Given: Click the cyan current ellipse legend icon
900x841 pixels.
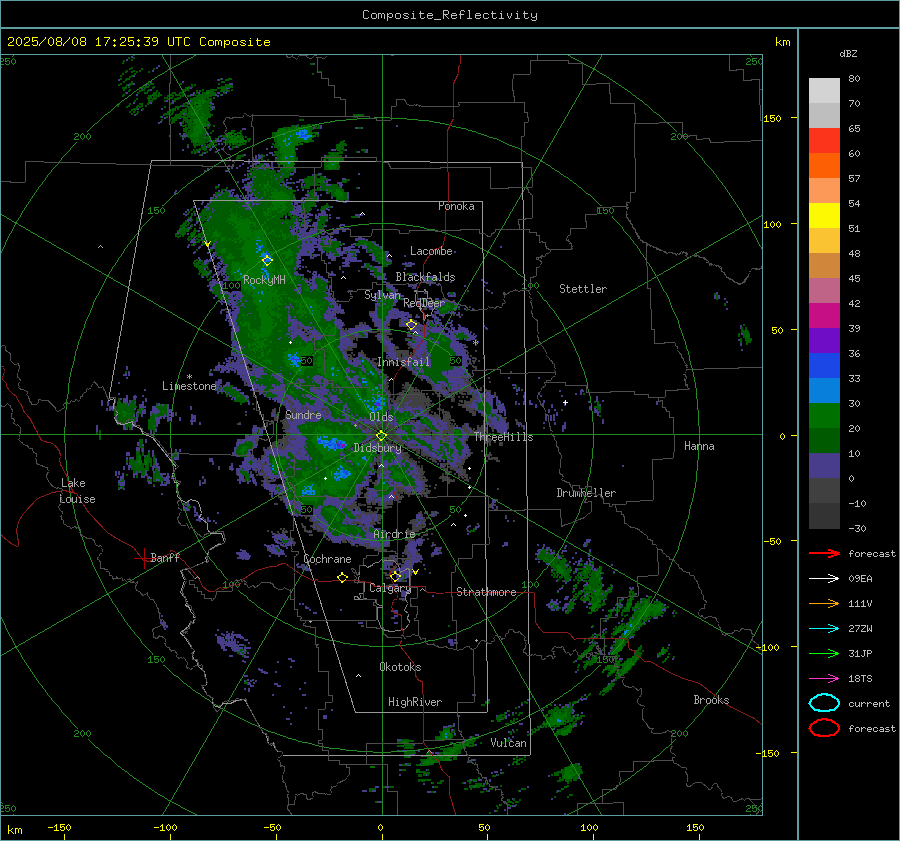Looking at the screenshot, I should pos(824,703).
